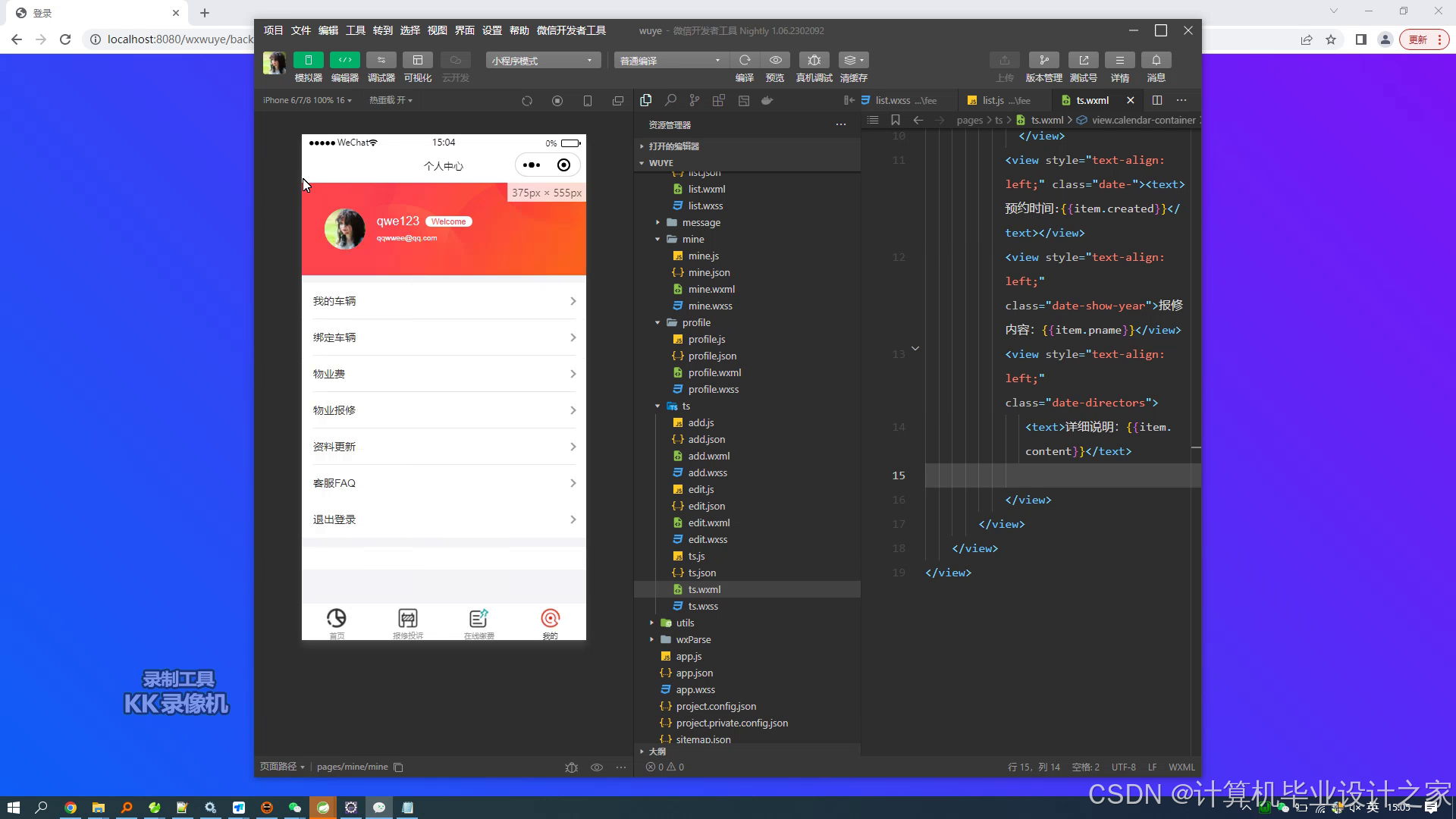This screenshot has width=1456, height=819.
Task: Open the mini program mode dropdown
Action: pyautogui.click(x=543, y=61)
